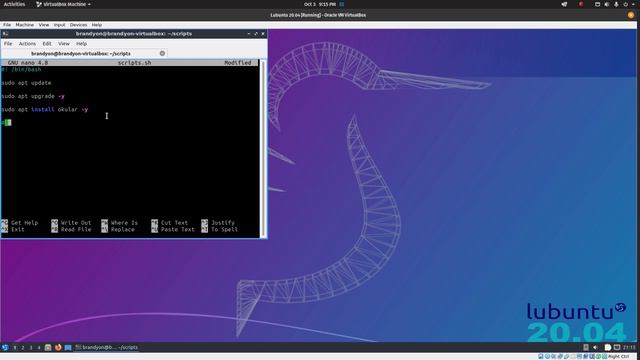Open the VirtualBox View menu

(44, 25)
